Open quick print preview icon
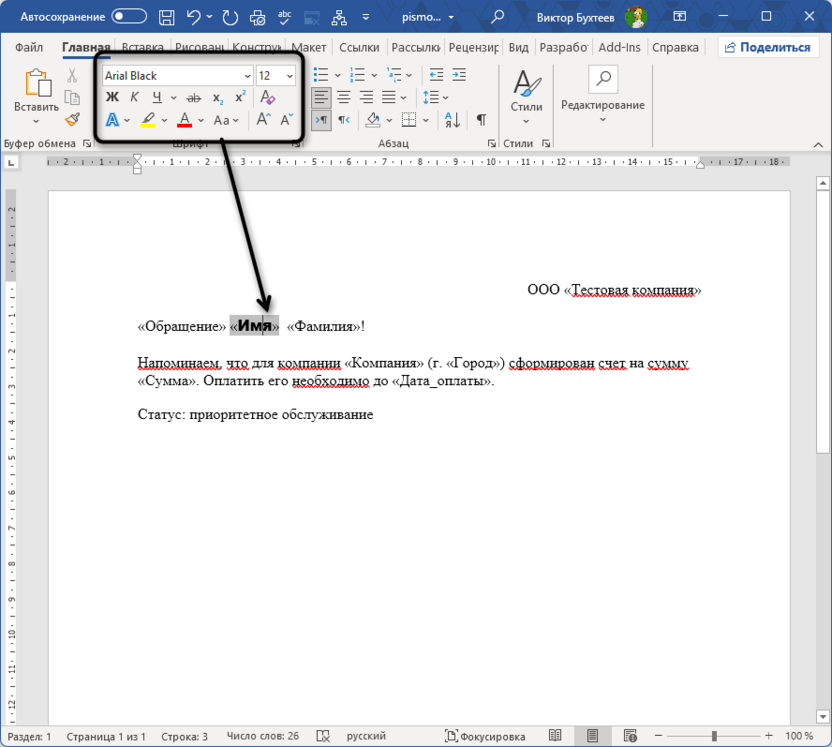 pos(257,18)
